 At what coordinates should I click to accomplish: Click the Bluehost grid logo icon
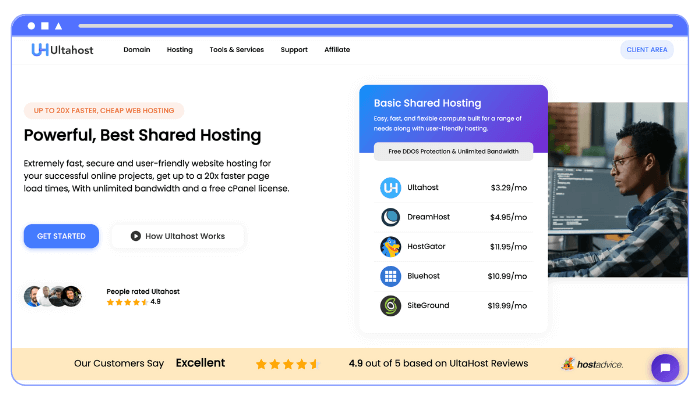coord(390,276)
